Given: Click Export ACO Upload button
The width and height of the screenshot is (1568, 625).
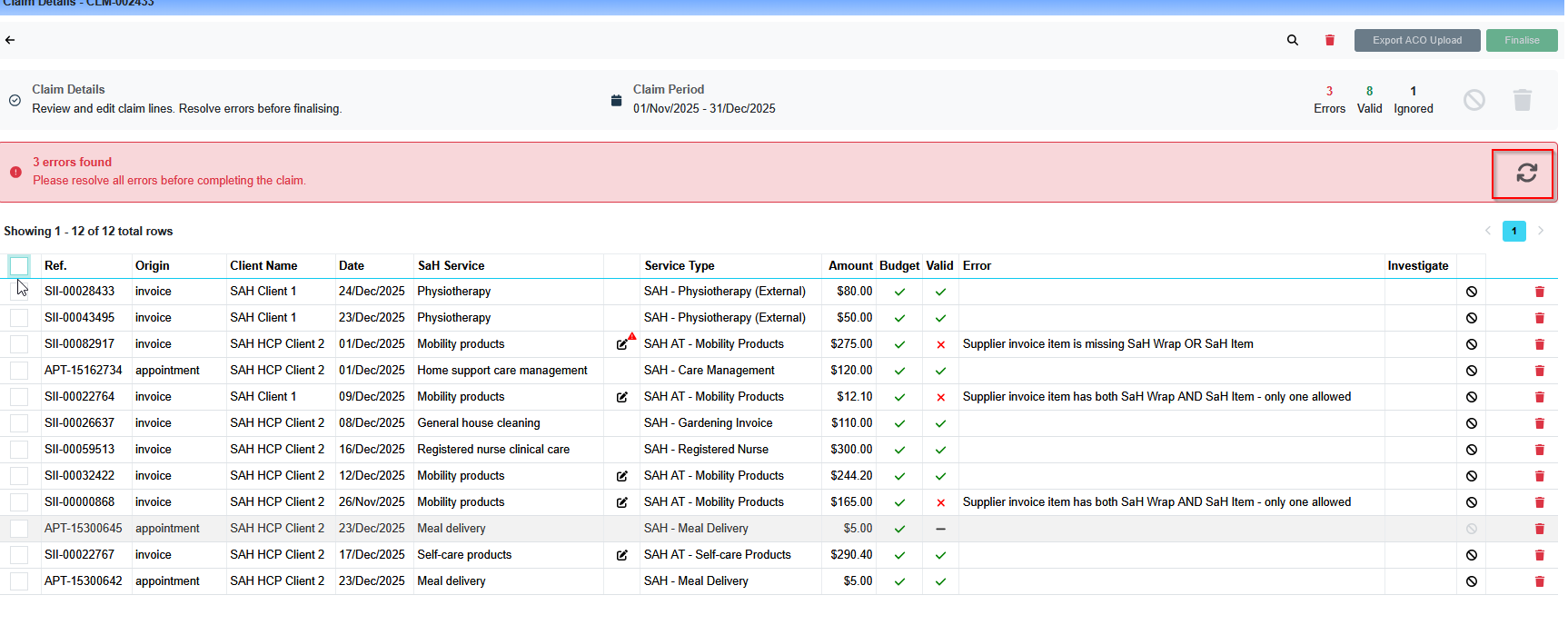Looking at the screenshot, I should point(1416,40).
